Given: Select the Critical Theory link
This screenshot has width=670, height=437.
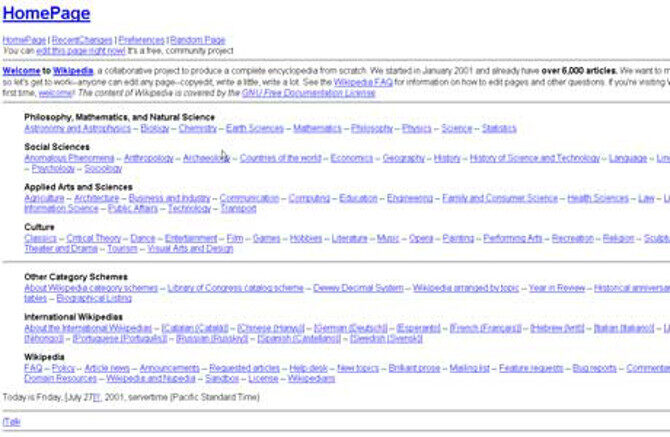Looking at the screenshot, I should (x=93, y=238).
